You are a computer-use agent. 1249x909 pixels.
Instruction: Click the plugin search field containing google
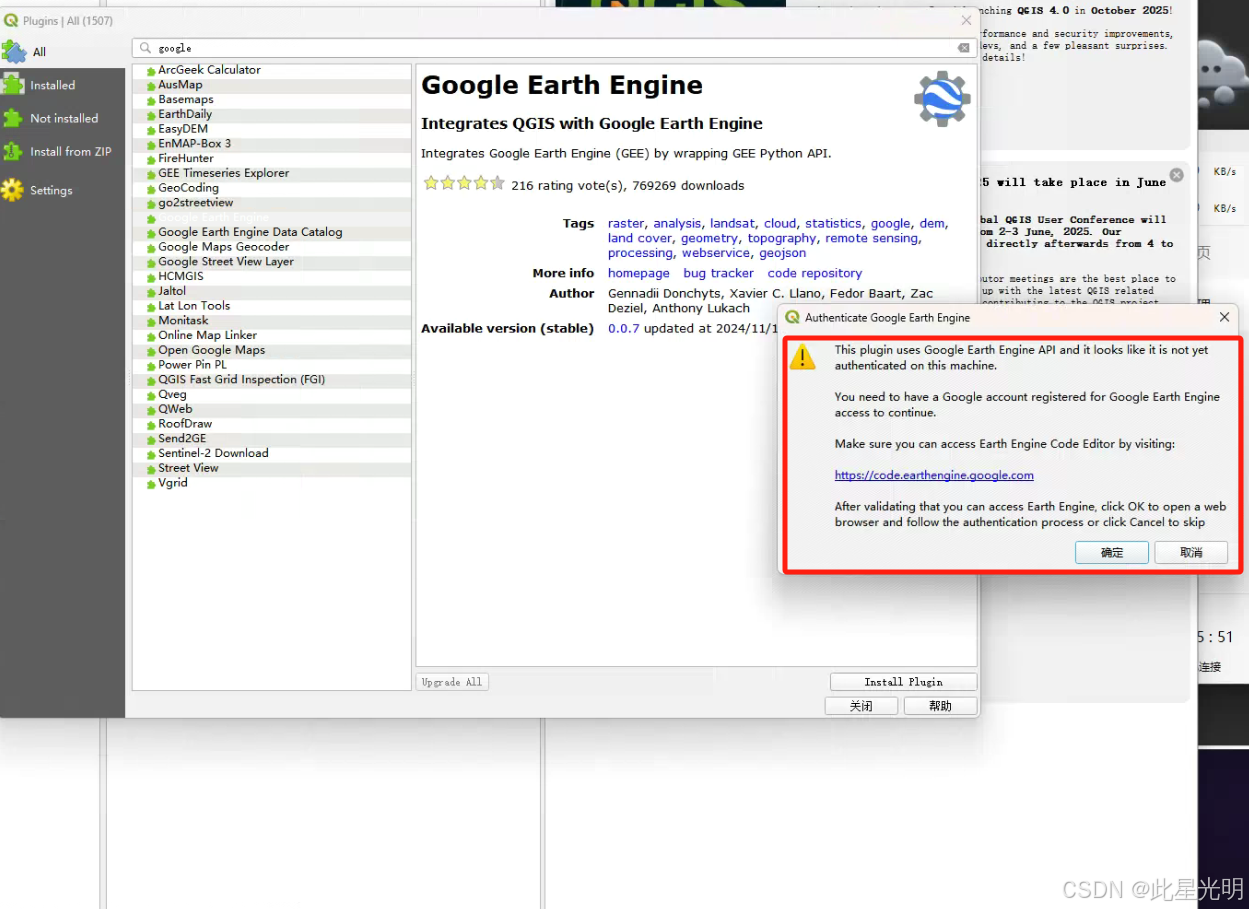(554, 48)
